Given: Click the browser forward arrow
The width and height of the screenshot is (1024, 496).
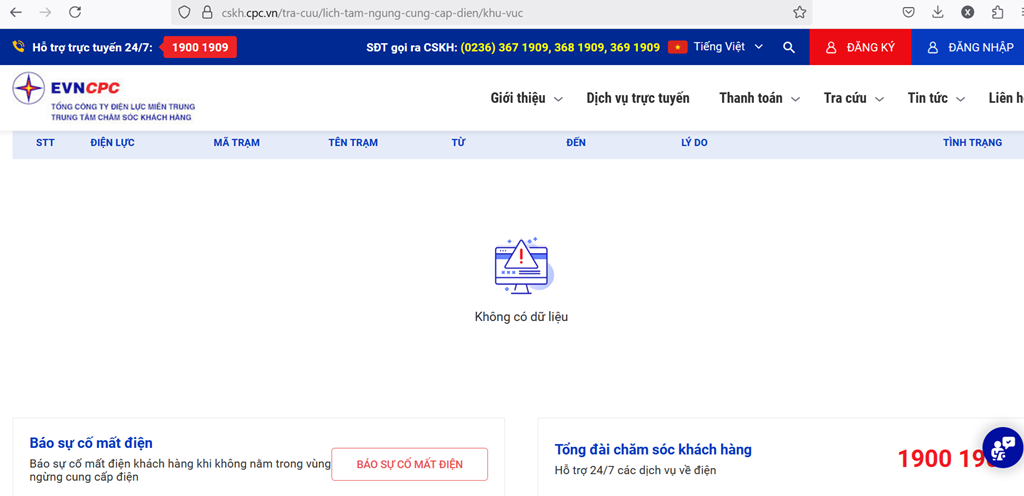Looking at the screenshot, I should pyautogui.click(x=45, y=12).
